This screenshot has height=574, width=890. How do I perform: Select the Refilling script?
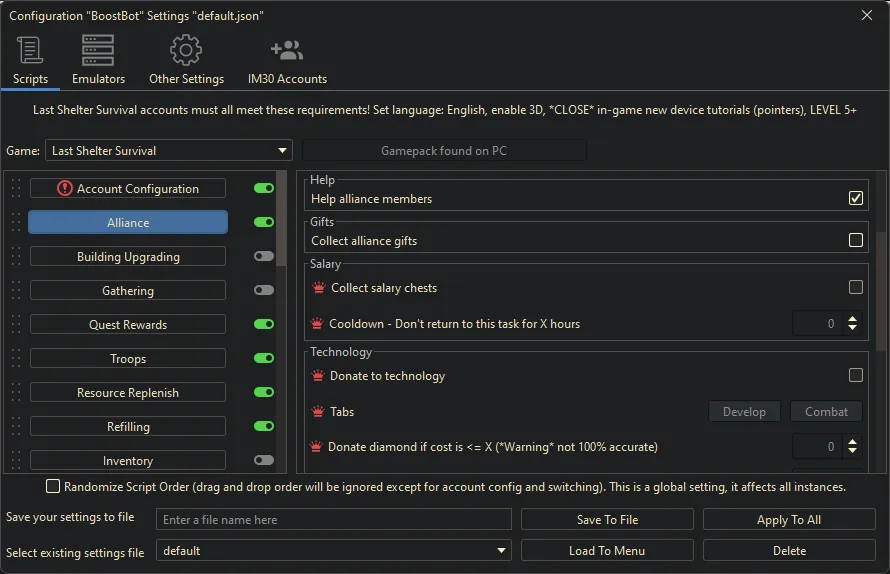click(128, 426)
